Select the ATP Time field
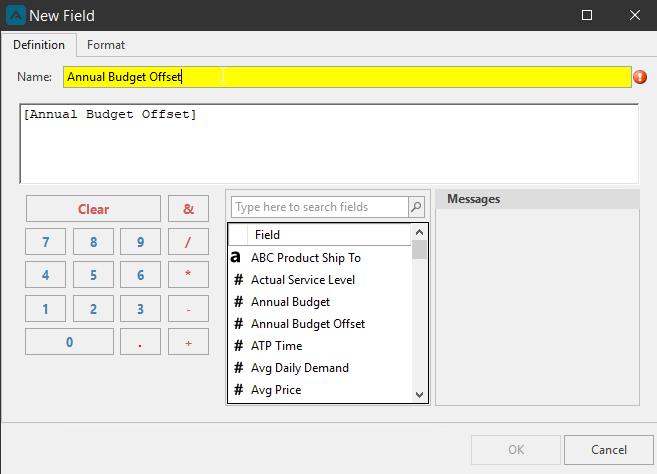The height and width of the screenshot is (474, 657). click(277, 346)
